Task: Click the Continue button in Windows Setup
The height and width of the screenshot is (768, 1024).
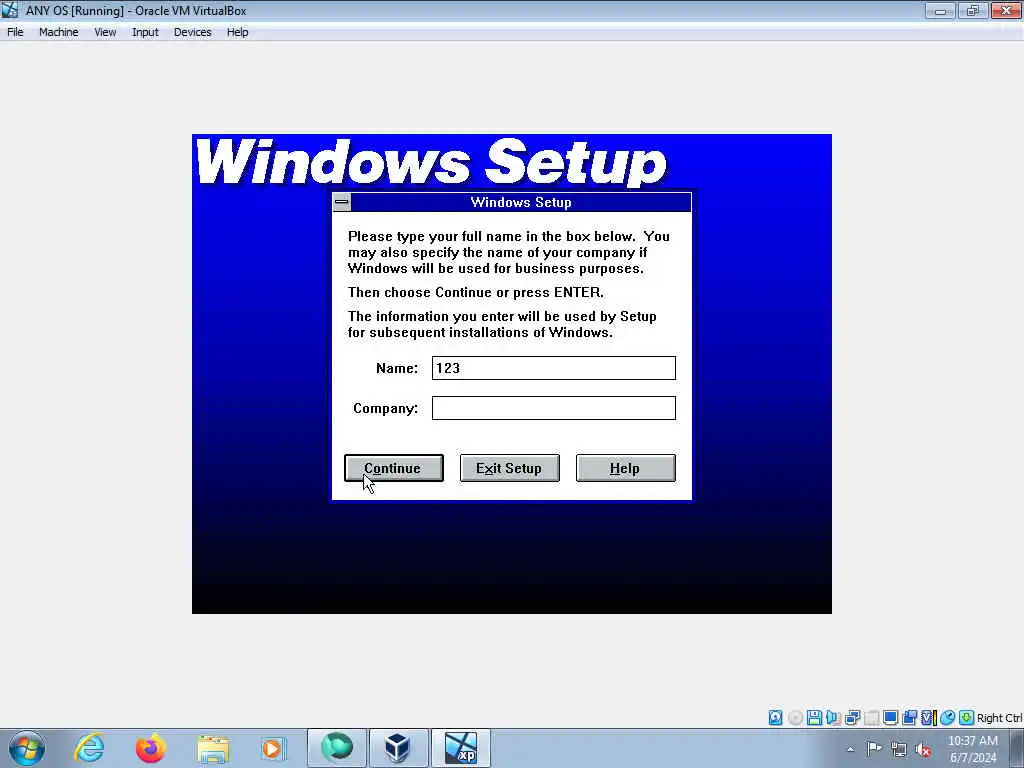Action: pyautogui.click(x=394, y=468)
